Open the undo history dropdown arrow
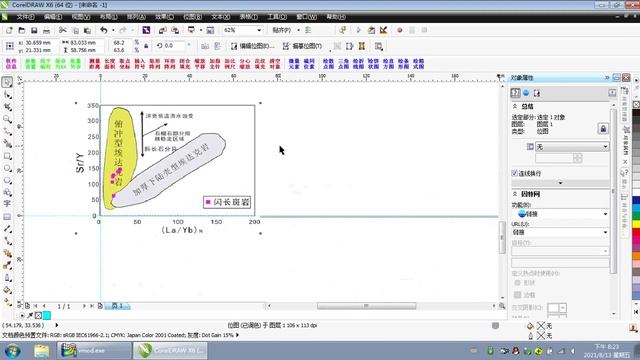 (113, 30)
